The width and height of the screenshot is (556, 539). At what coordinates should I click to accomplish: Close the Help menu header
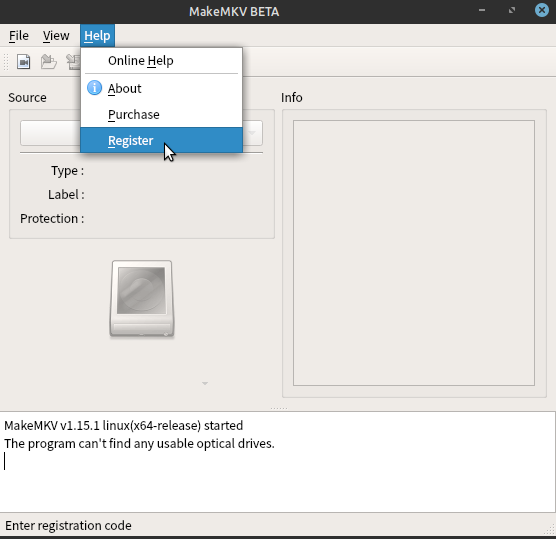[97, 35]
